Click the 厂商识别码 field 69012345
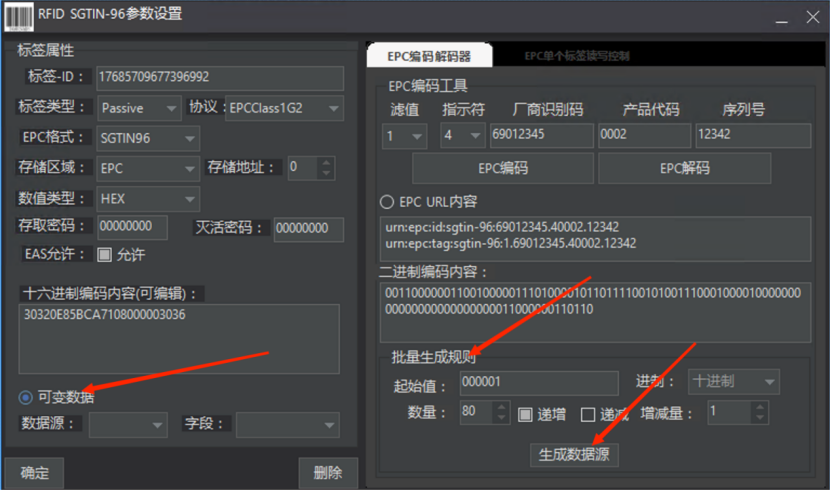 coord(542,135)
